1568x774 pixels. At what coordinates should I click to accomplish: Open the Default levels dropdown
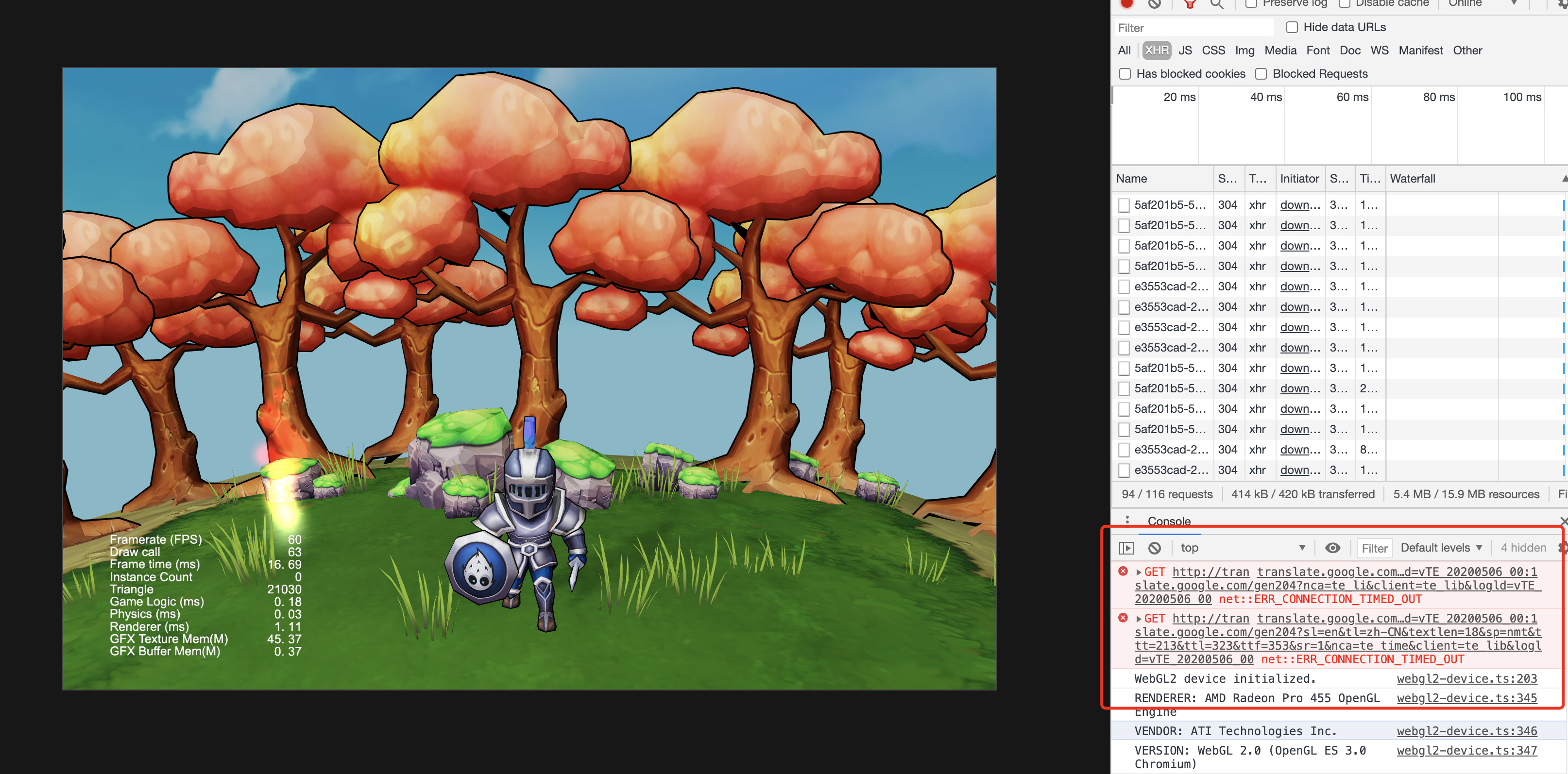click(x=1441, y=548)
